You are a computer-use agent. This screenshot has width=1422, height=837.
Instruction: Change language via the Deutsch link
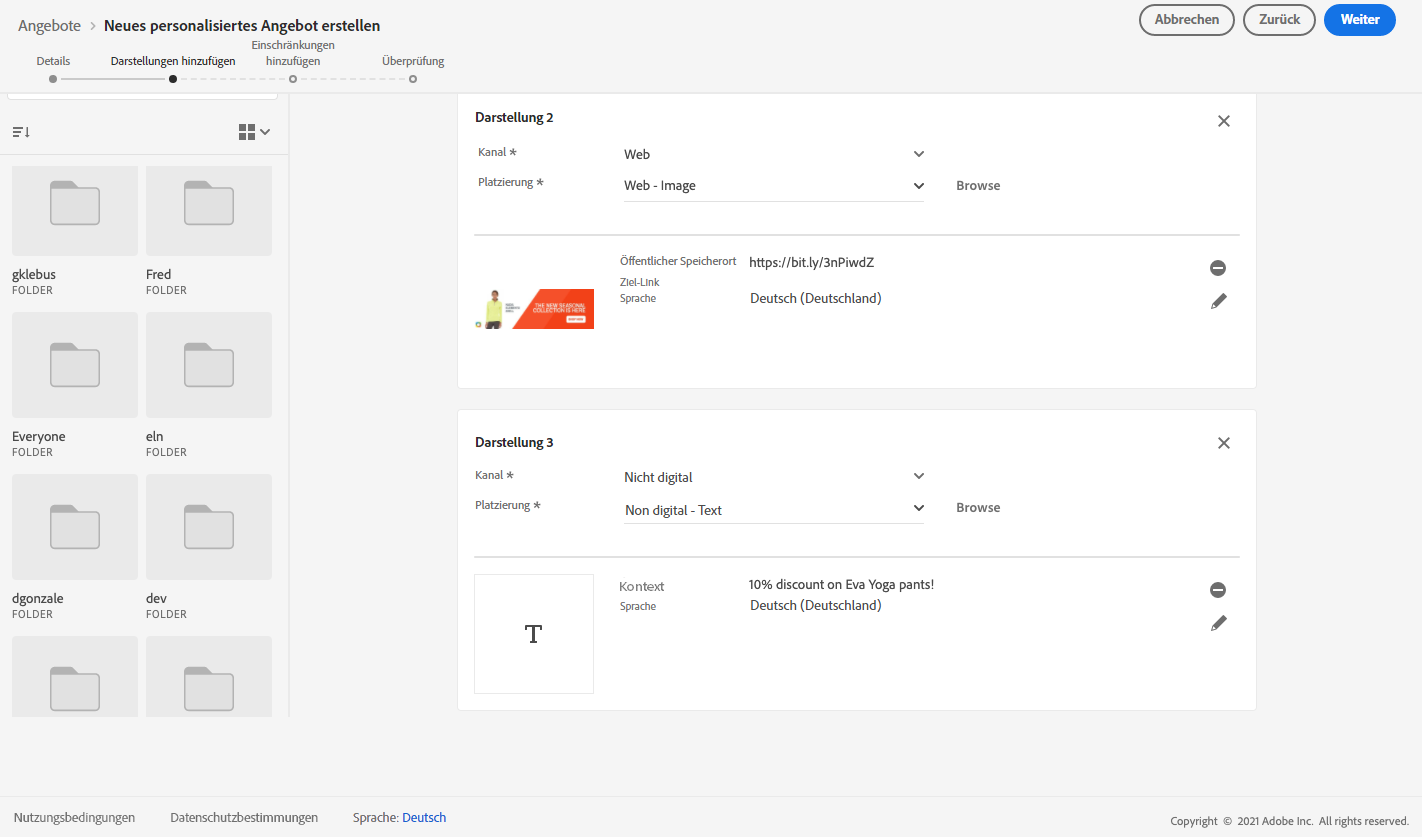424,818
